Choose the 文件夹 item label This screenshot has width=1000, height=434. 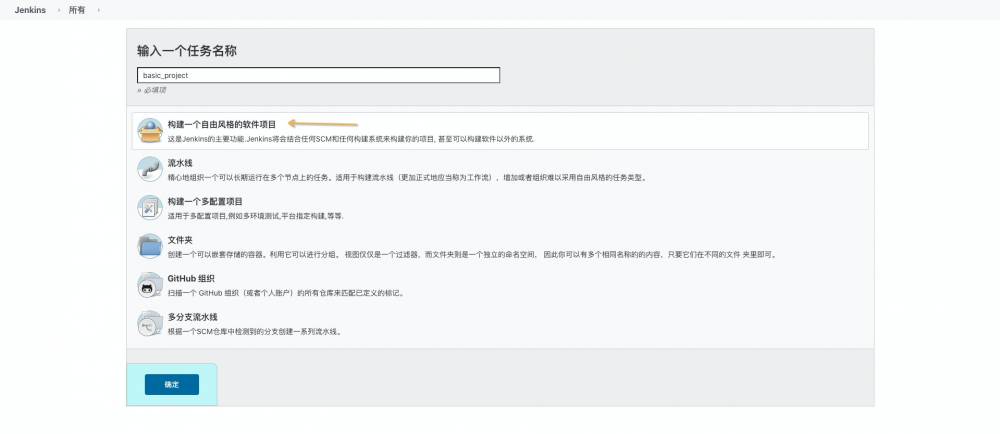pyautogui.click(x=180, y=240)
